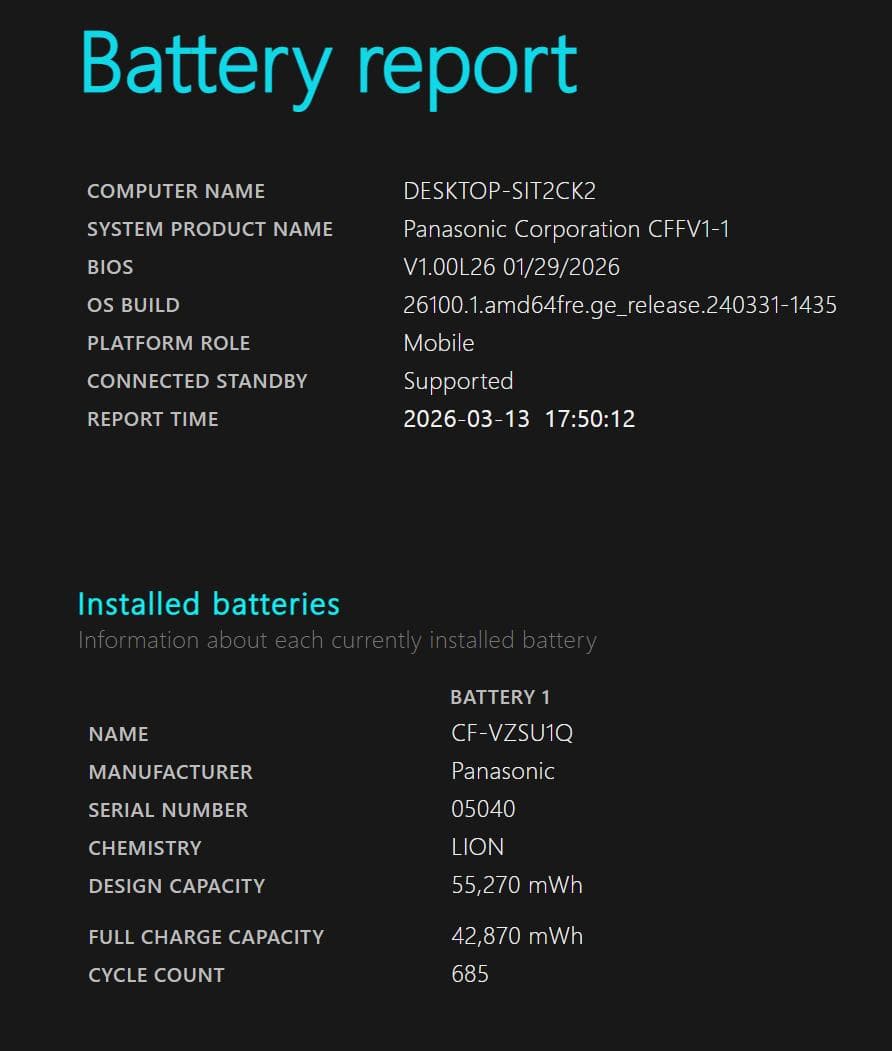Click the REPORT TIME label
This screenshot has height=1051, width=892.
coord(153,420)
